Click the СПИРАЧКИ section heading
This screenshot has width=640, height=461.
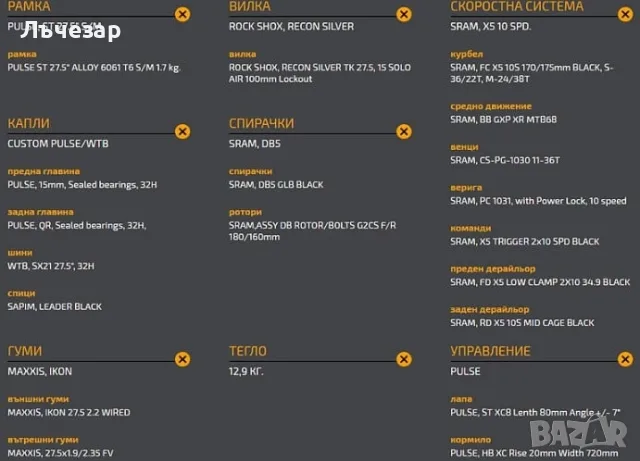tap(261, 123)
